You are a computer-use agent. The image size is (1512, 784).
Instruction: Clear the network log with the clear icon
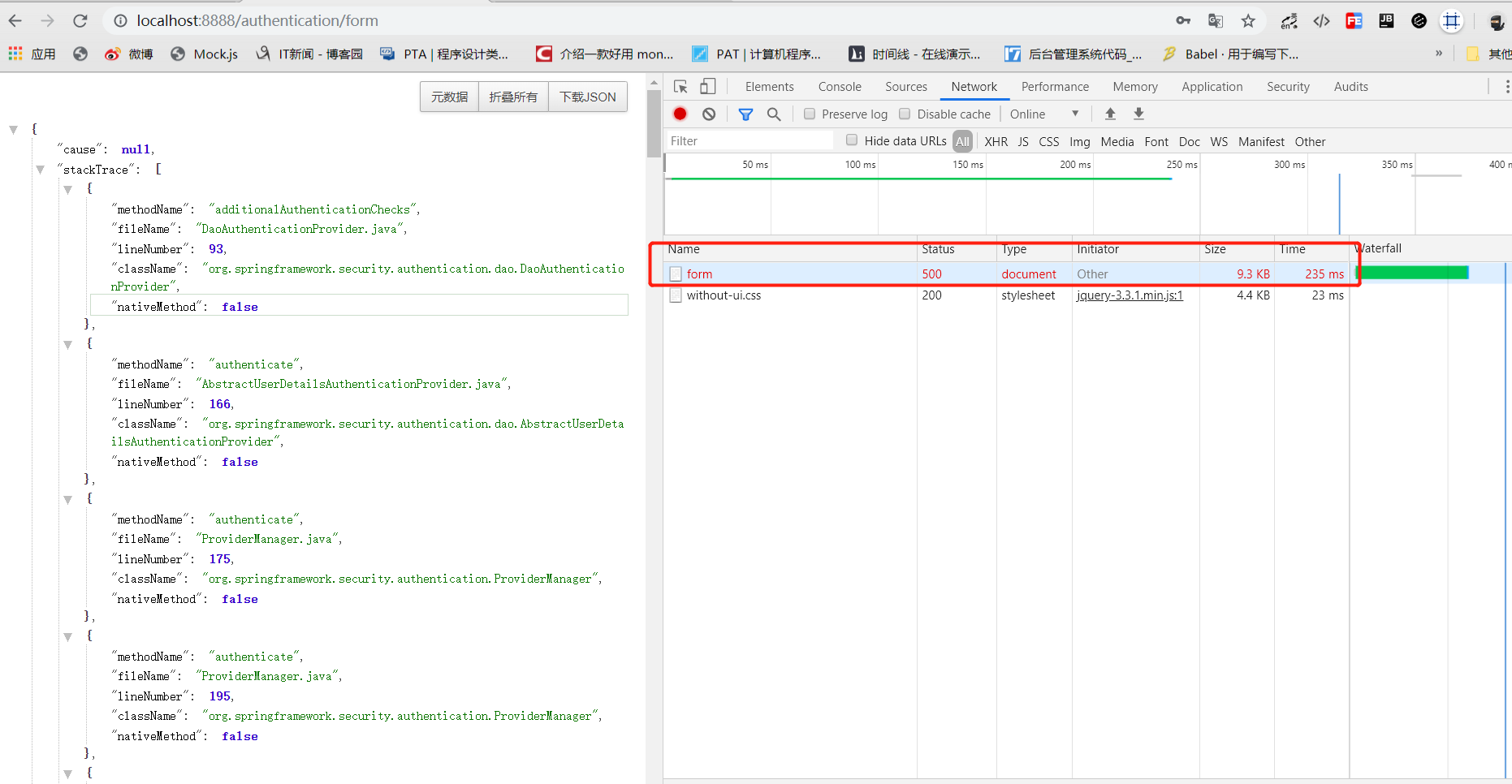point(709,114)
